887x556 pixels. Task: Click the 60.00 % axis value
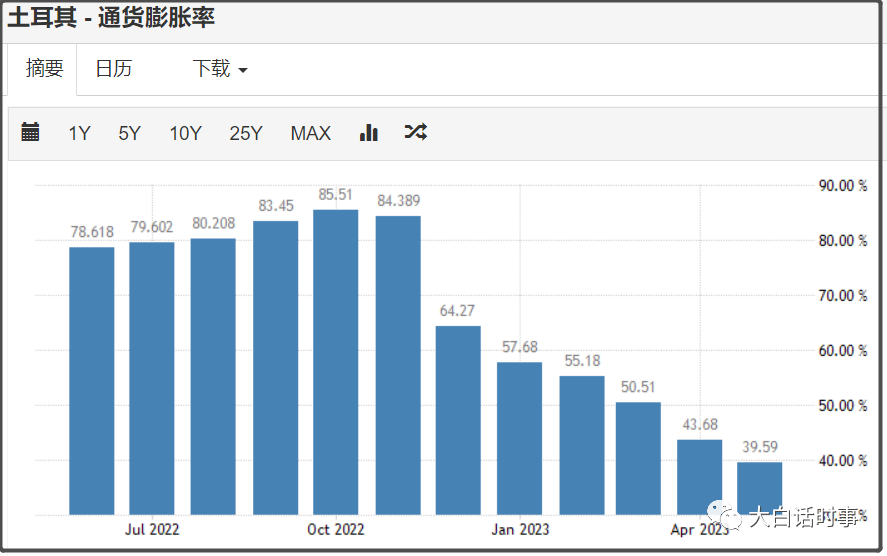[x=843, y=351]
